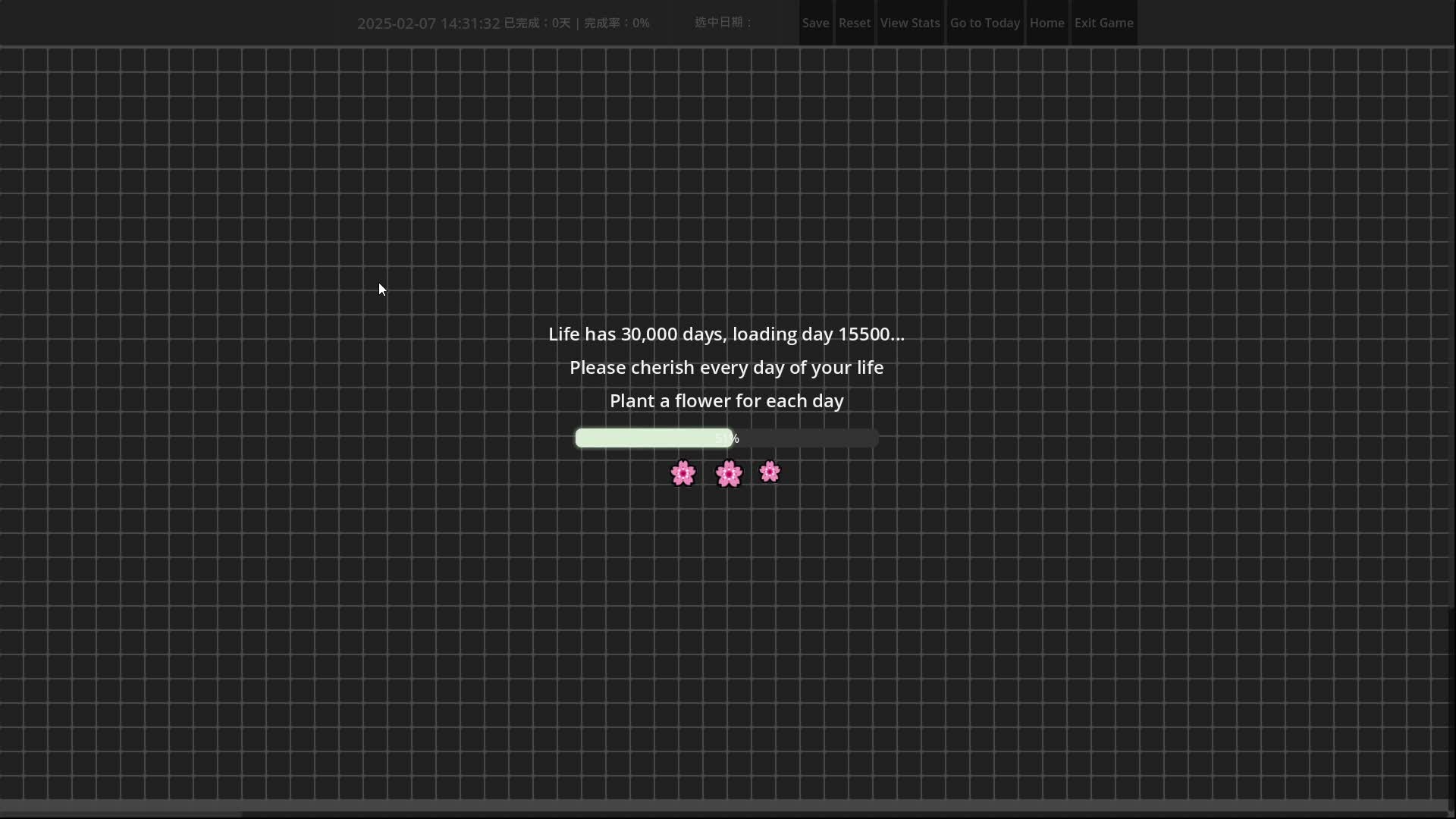The width and height of the screenshot is (1456, 819).
Task: Click the horizontal scrollbar thumb at bottom
Action: click(121, 814)
